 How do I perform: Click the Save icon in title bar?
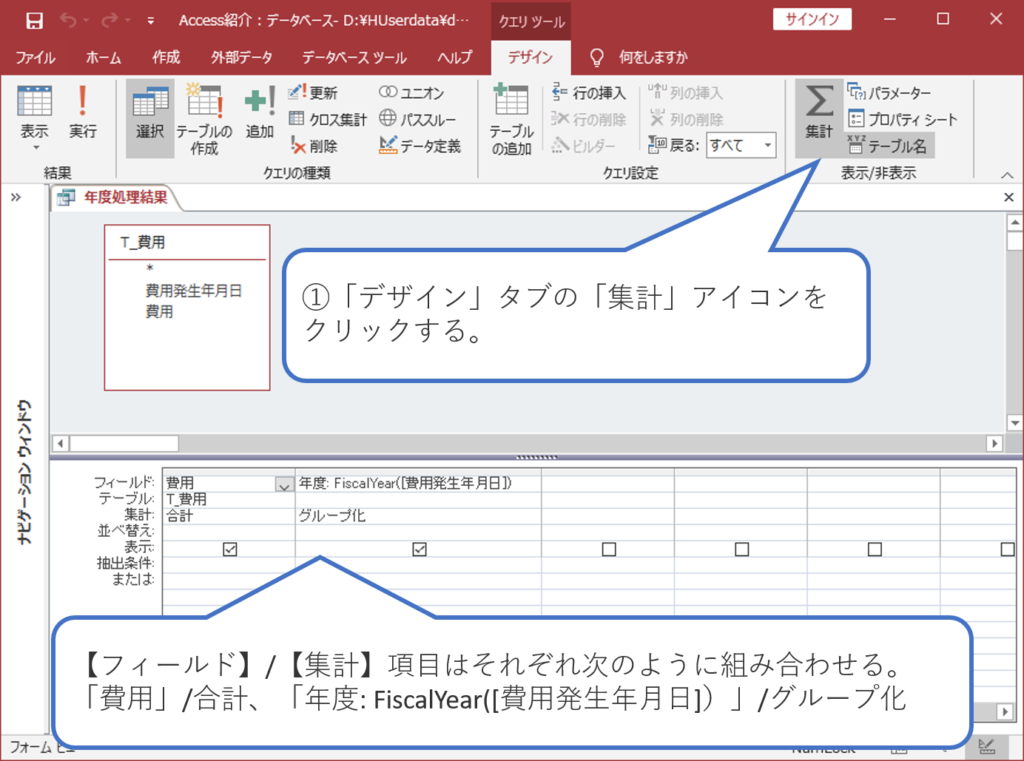click(x=35, y=20)
